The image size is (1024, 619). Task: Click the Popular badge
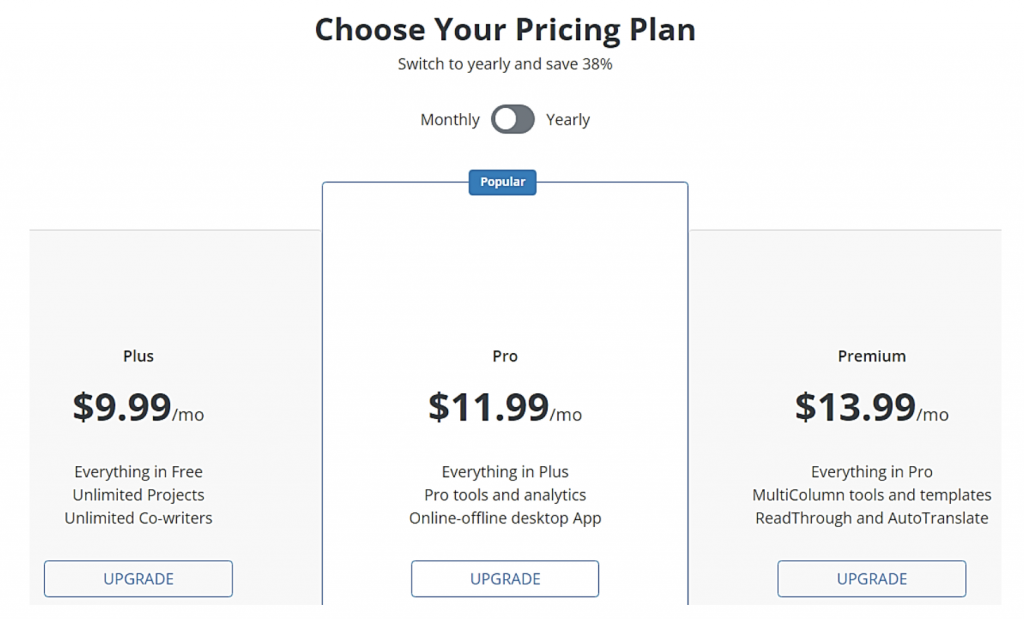[503, 182]
